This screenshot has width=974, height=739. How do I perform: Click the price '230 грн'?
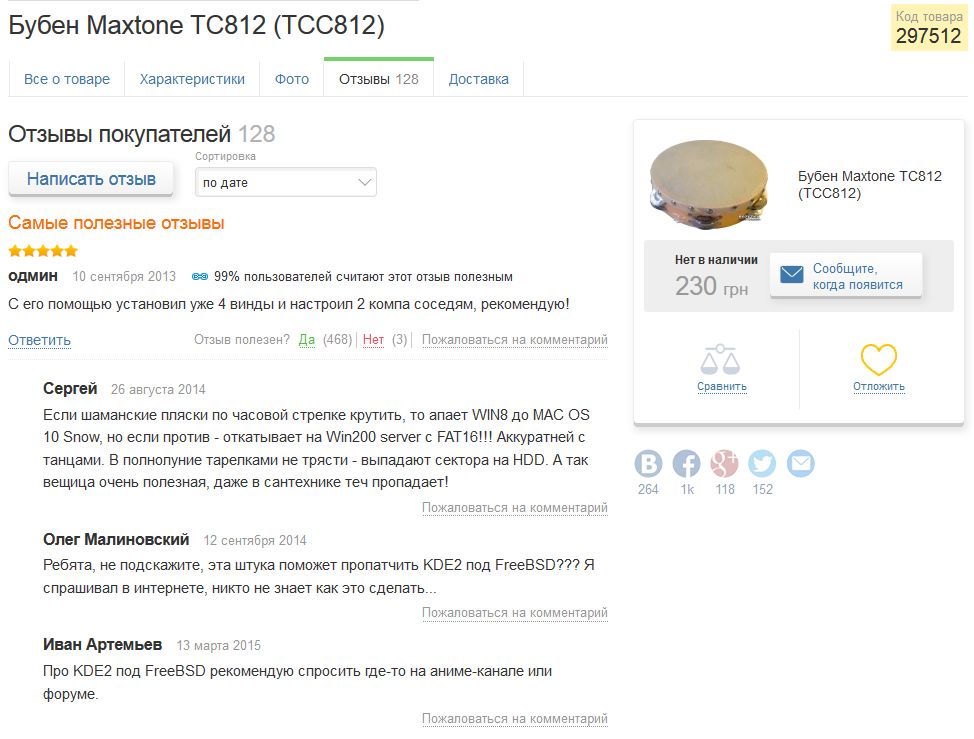pyautogui.click(x=711, y=286)
